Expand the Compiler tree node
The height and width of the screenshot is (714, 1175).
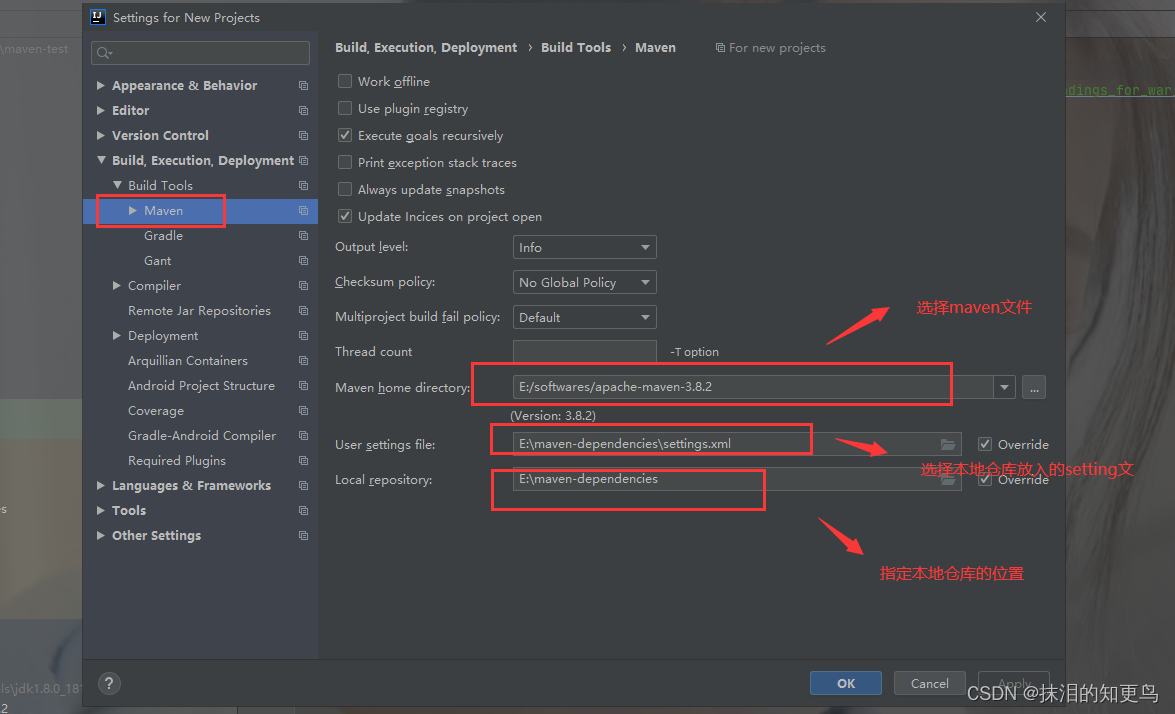[x=117, y=285]
